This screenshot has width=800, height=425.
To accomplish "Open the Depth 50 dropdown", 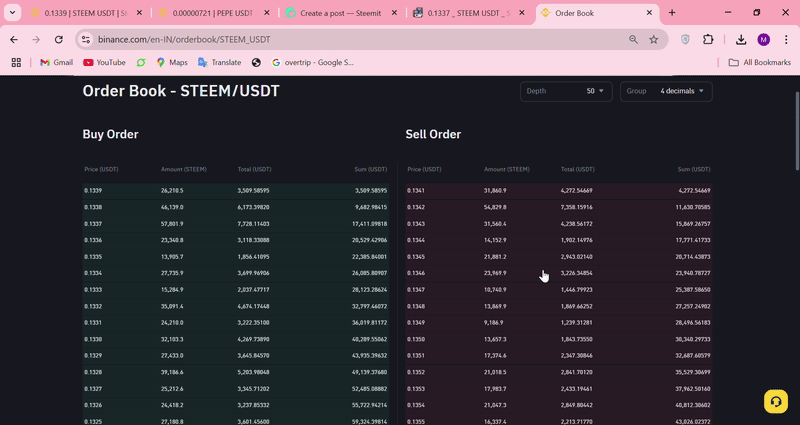I will pyautogui.click(x=566, y=91).
